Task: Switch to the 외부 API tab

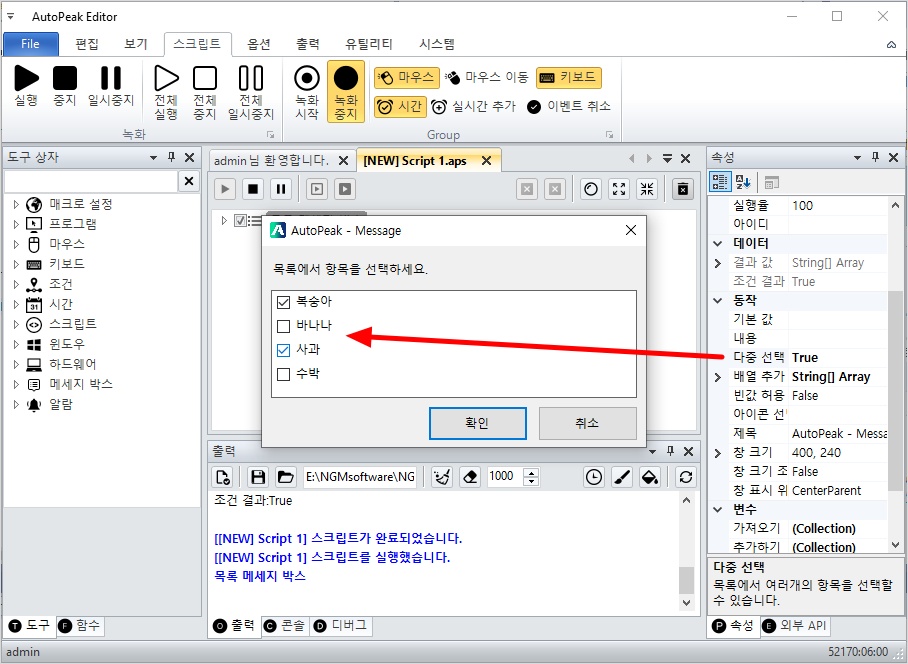Action: click(x=795, y=626)
